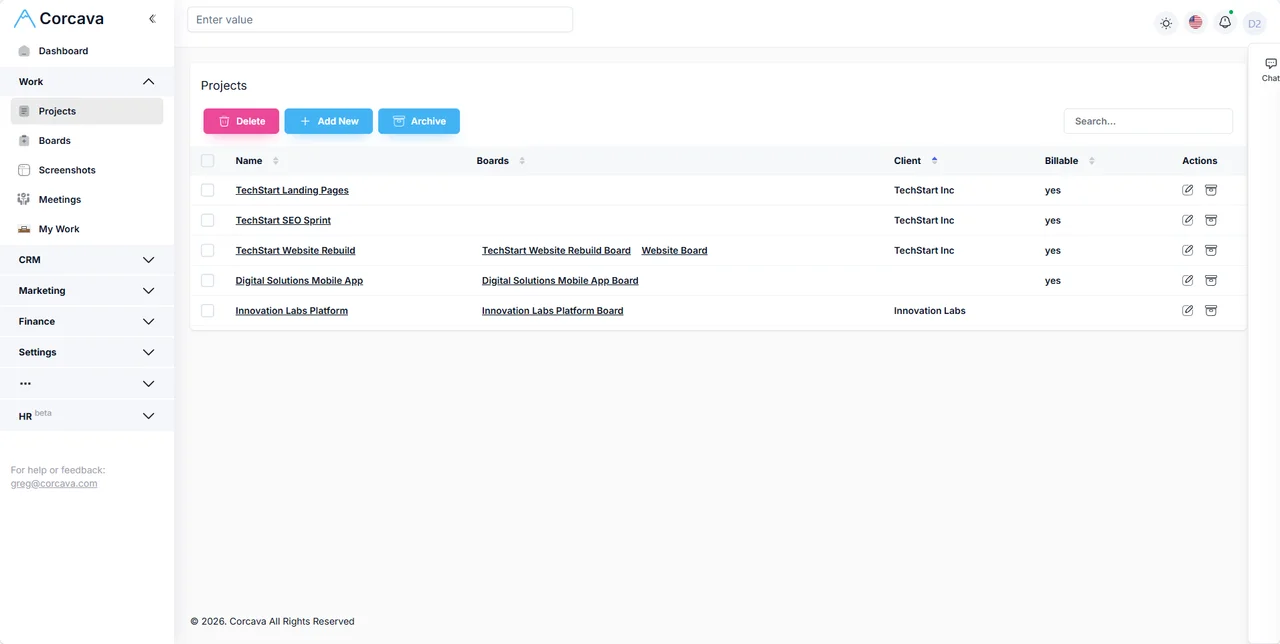
Task: Sort by Boards using the column arrows
Action: (522, 161)
